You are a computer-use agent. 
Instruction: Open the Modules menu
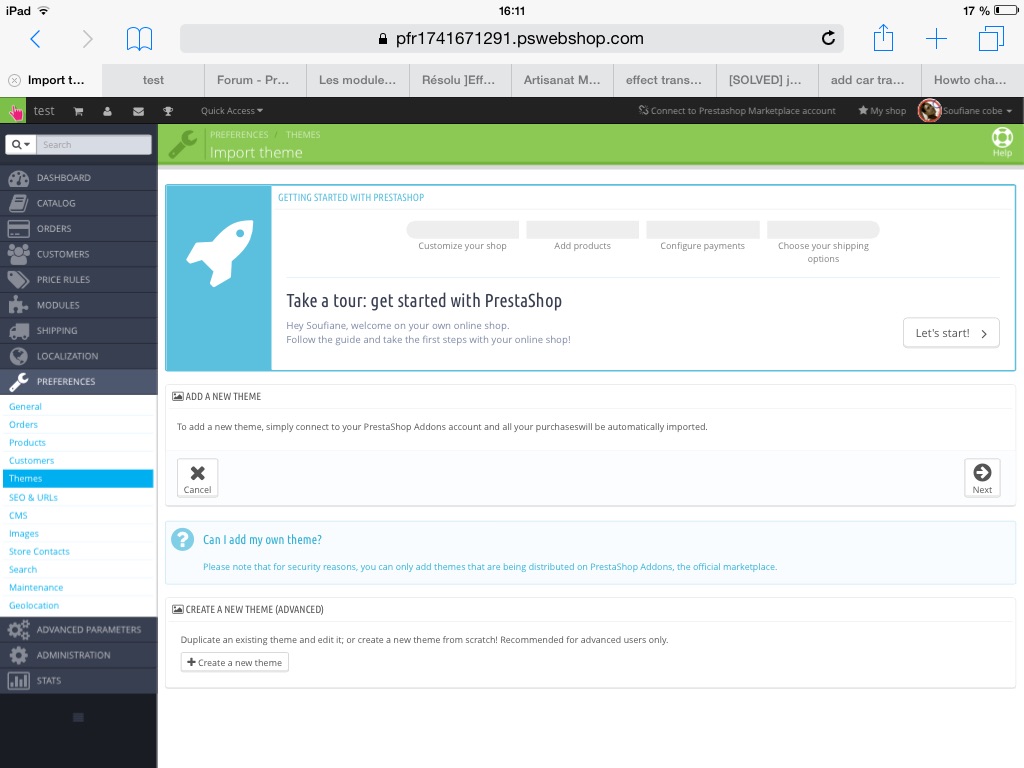click(78, 305)
